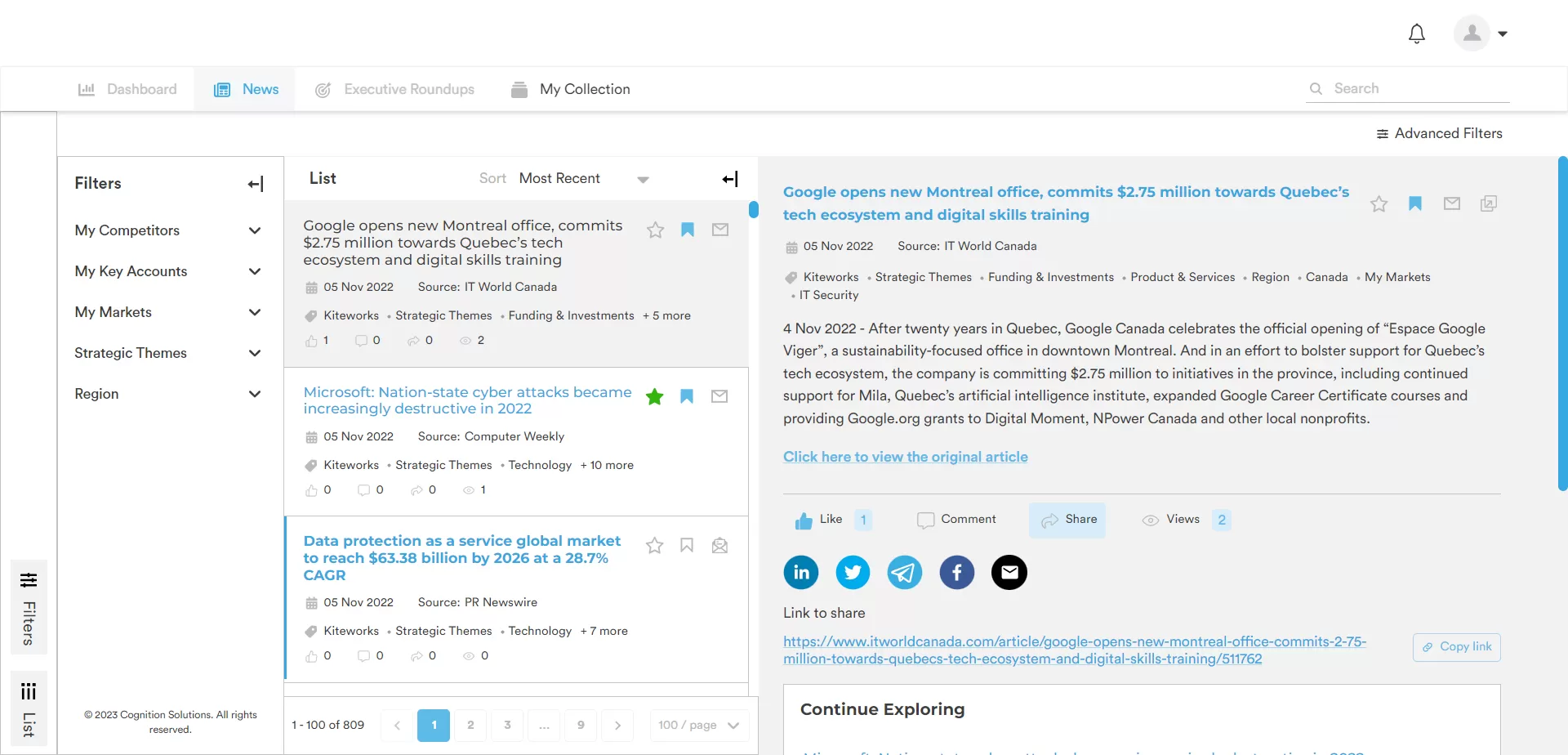The image size is (1568, 755).
Task: Email the Microsoft cyber attacks article
Action: (719, 396)
